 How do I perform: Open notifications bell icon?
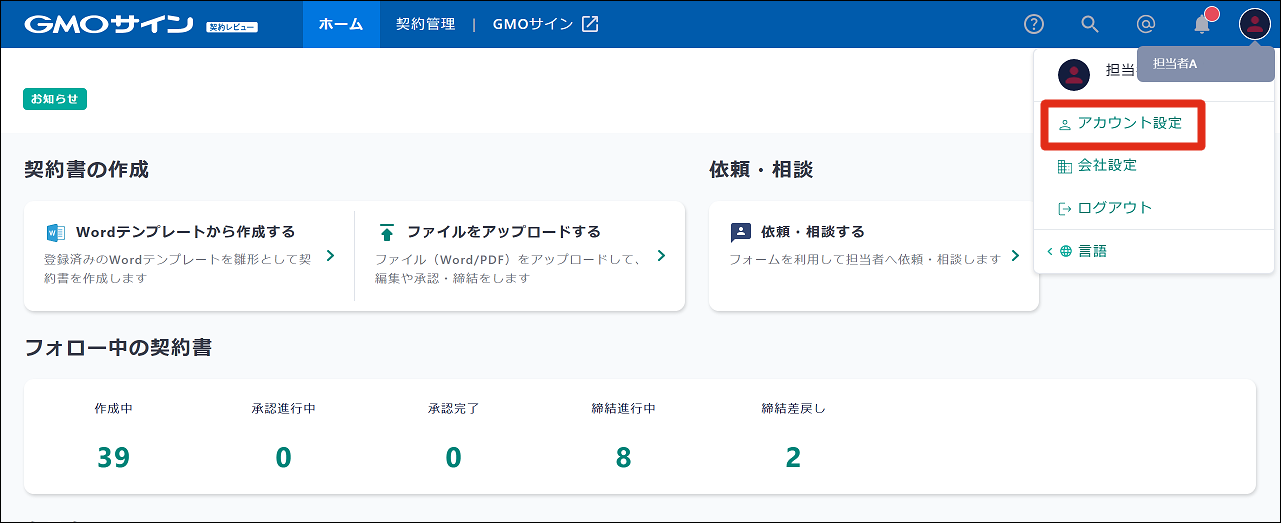1202,24
